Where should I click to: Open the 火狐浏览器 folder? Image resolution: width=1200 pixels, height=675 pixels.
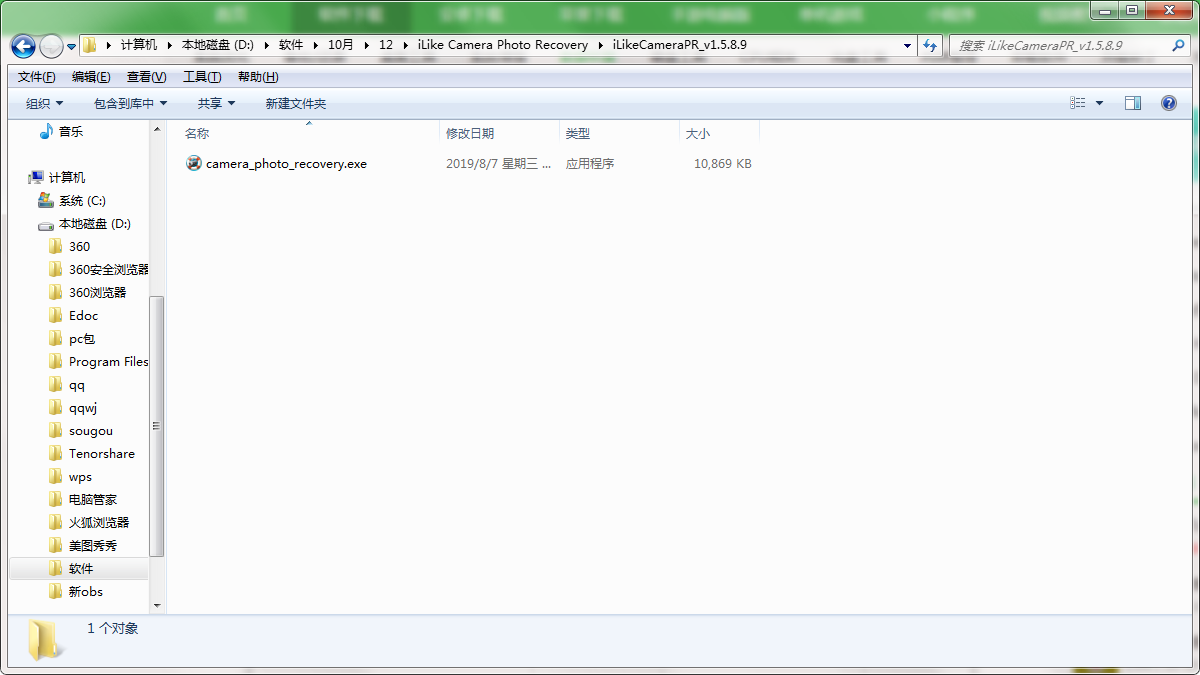point(99,522)
